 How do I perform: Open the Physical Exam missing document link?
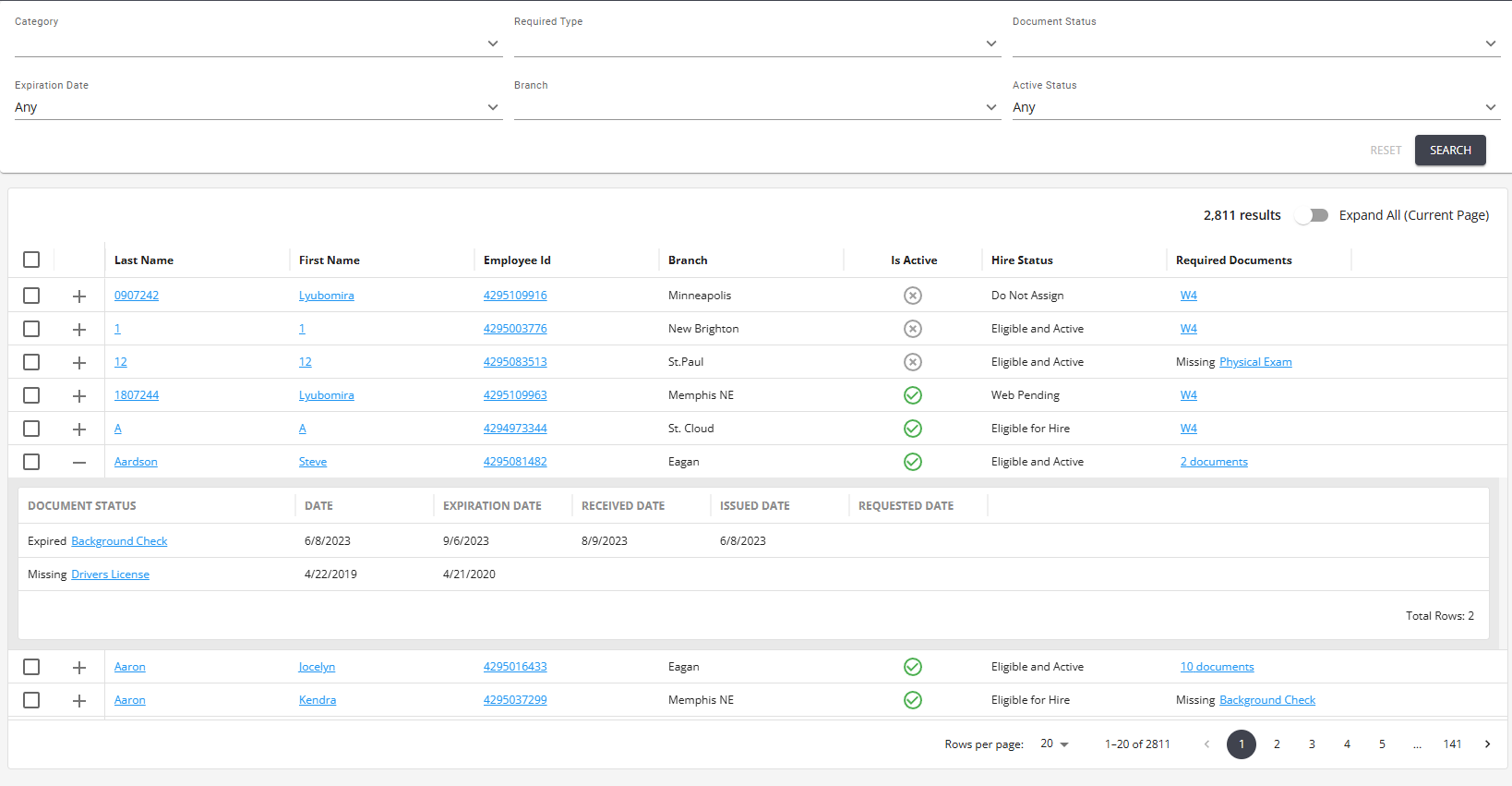(1255, 362)
